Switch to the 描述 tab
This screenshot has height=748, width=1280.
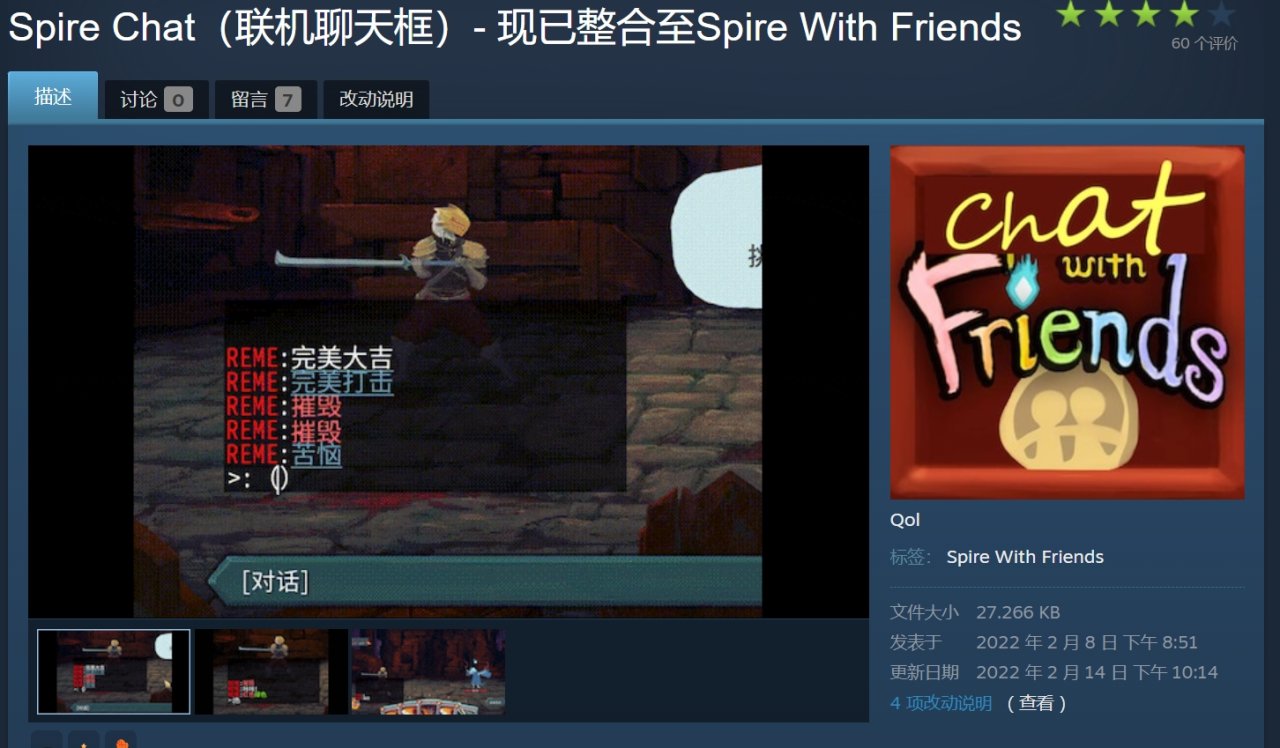point(53,96)
